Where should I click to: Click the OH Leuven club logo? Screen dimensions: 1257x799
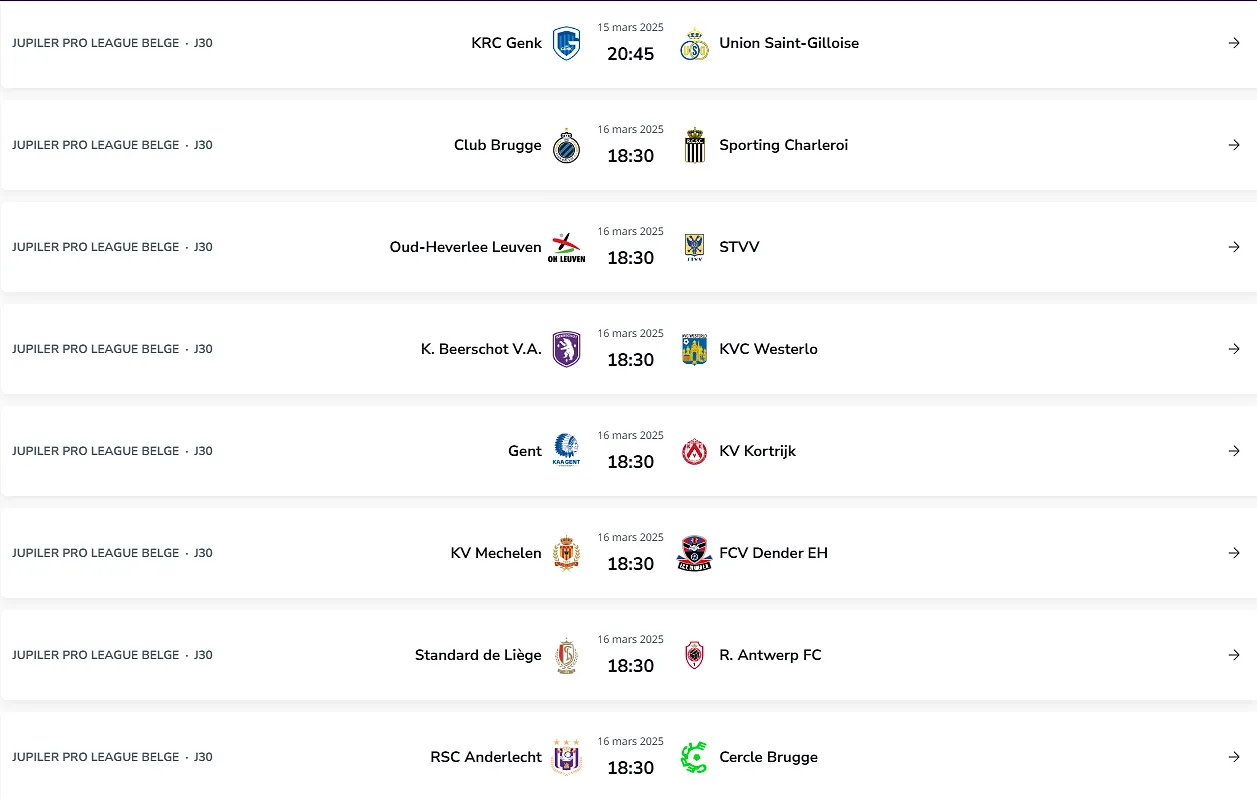pyautogui.click(x=567, y=247)
